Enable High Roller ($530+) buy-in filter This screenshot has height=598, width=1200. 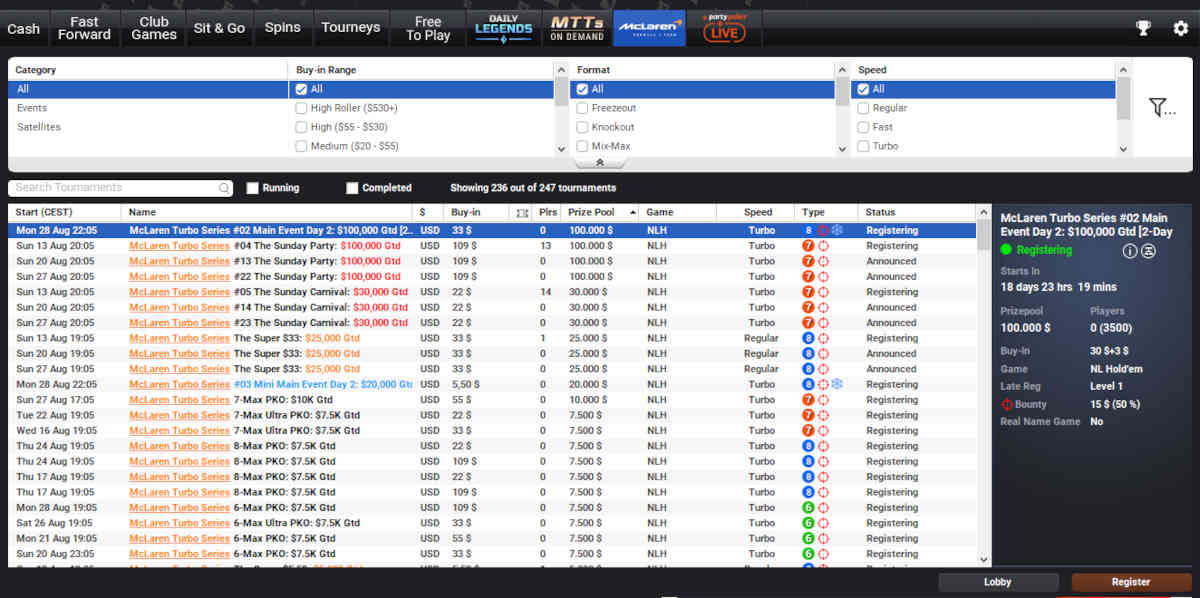301,108
